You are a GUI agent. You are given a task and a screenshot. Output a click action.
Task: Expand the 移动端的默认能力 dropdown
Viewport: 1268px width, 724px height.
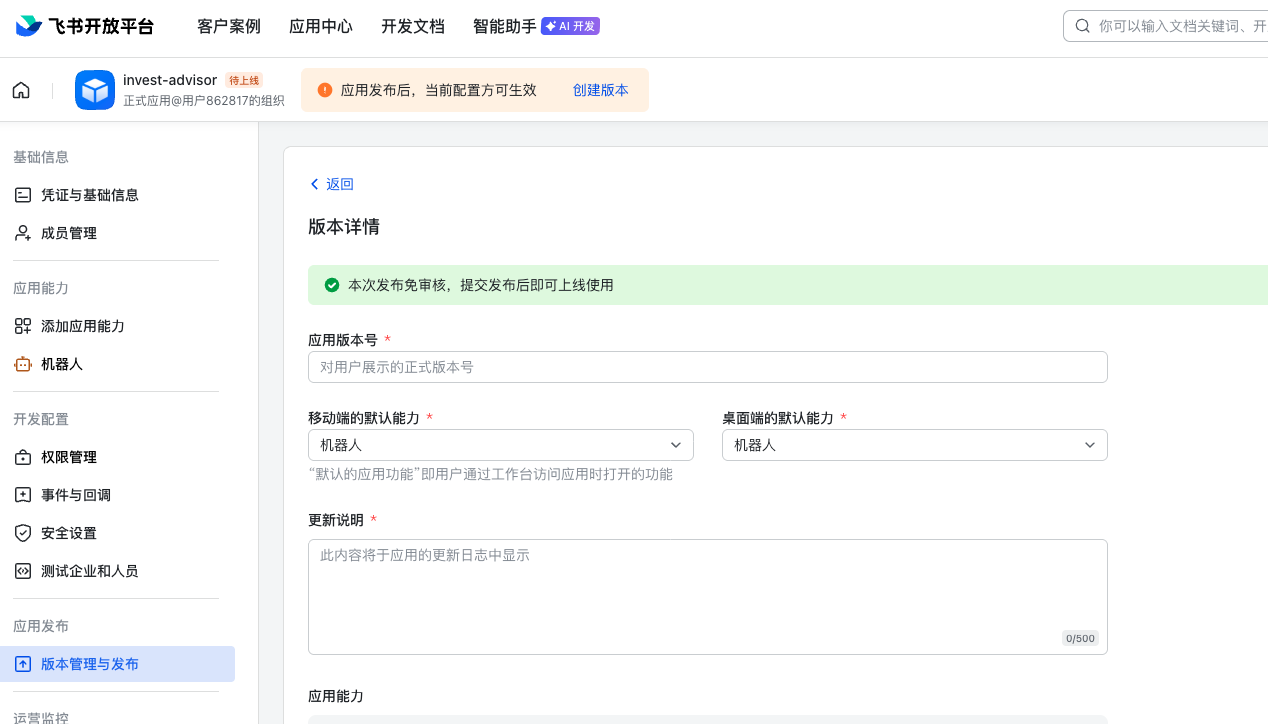coord(500,444)
